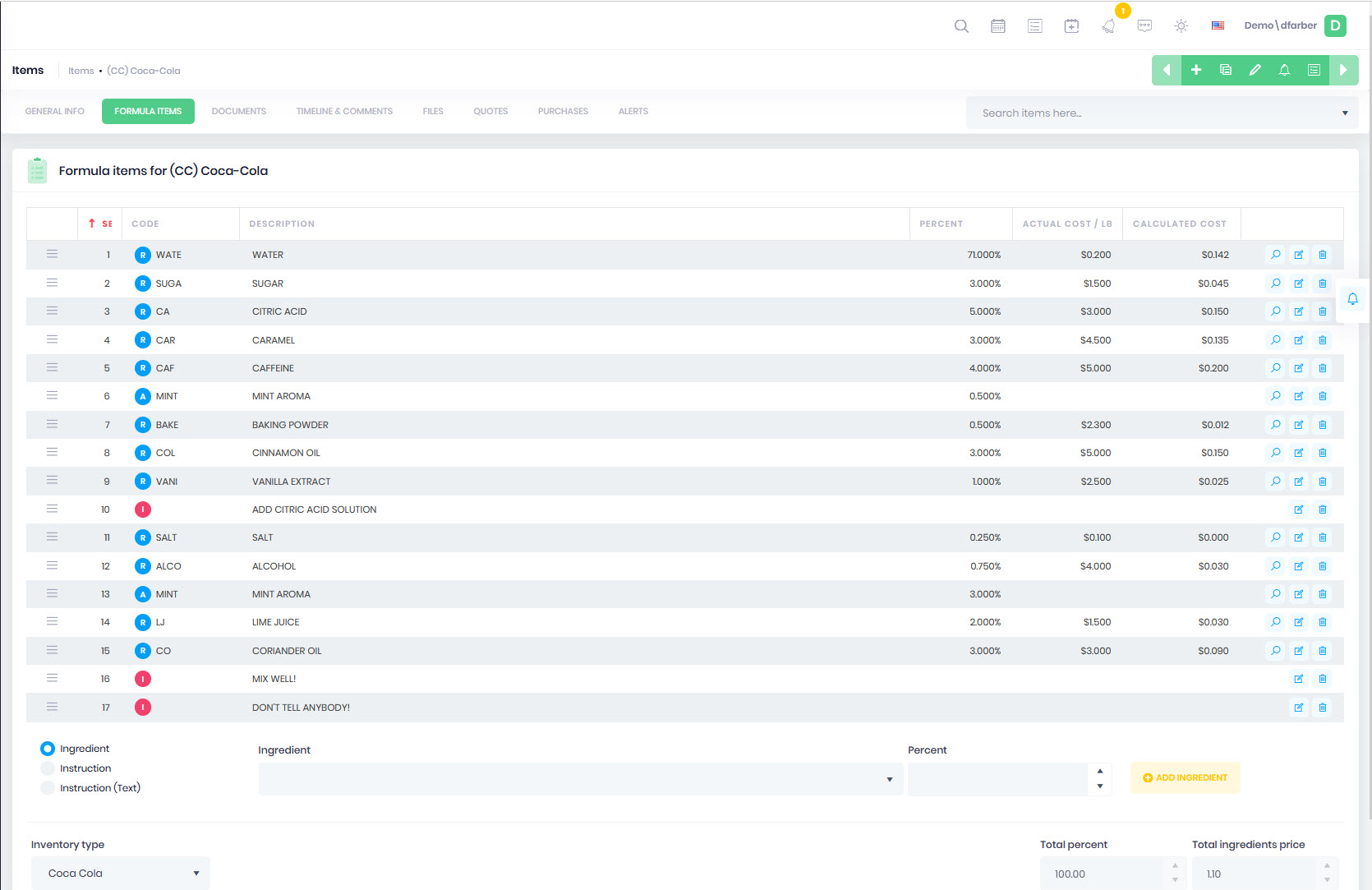Viewport: 1372px width, 890px height.
Task: View details of WATER row magnifier
Action: [1276, 255]
